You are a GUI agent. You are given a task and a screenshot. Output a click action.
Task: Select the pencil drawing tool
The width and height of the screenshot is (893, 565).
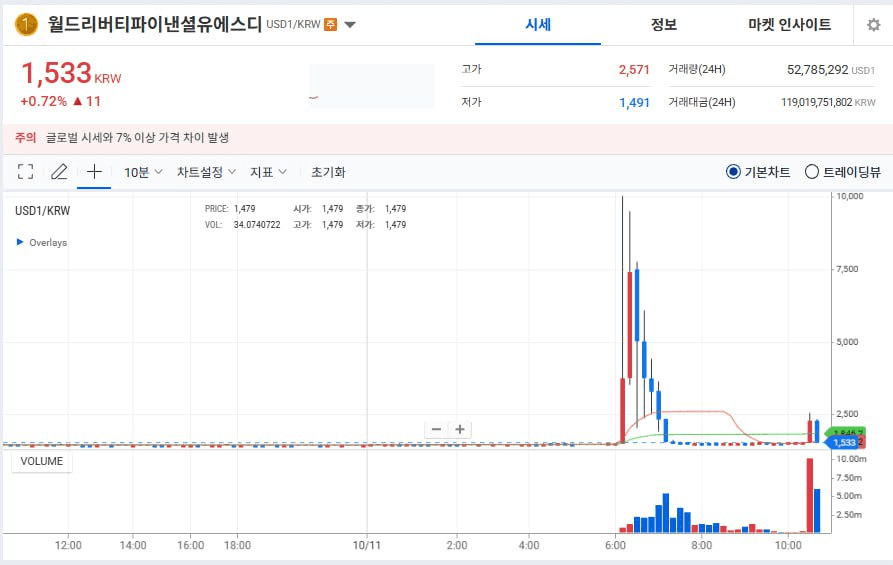59,172
